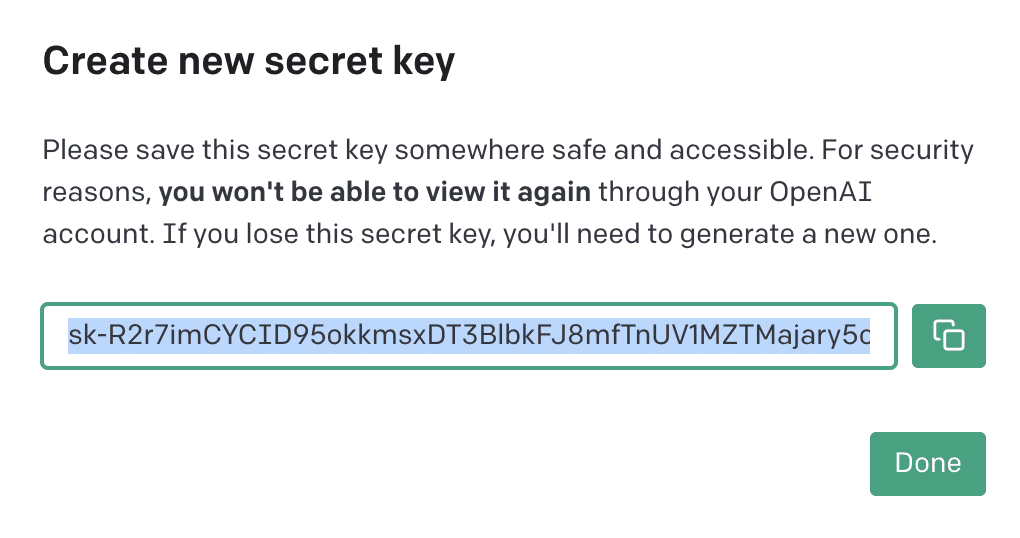Image resolution: width=1020 pixels, height=538 pixels.
Task: Click the green clipboard copy button
Action: pyautogui.click(x=948, y=336)
